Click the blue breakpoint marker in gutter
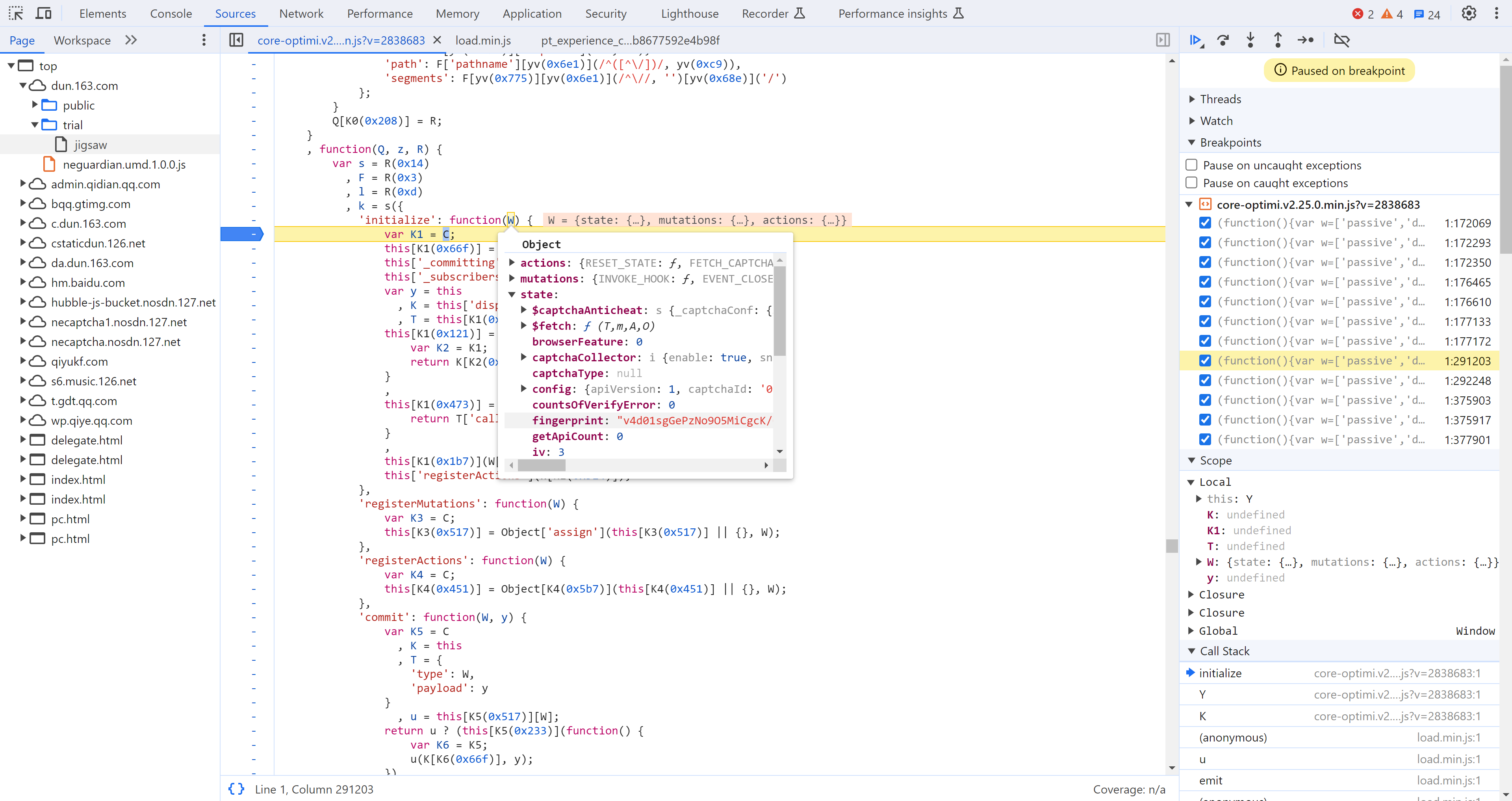Image resolution: width=1512 pixels, height=801 pixels. tap(242, 234)
